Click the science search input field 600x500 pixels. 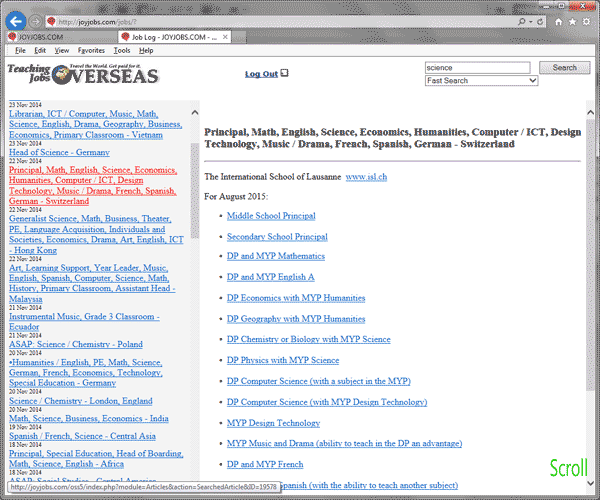click(478, 68)
